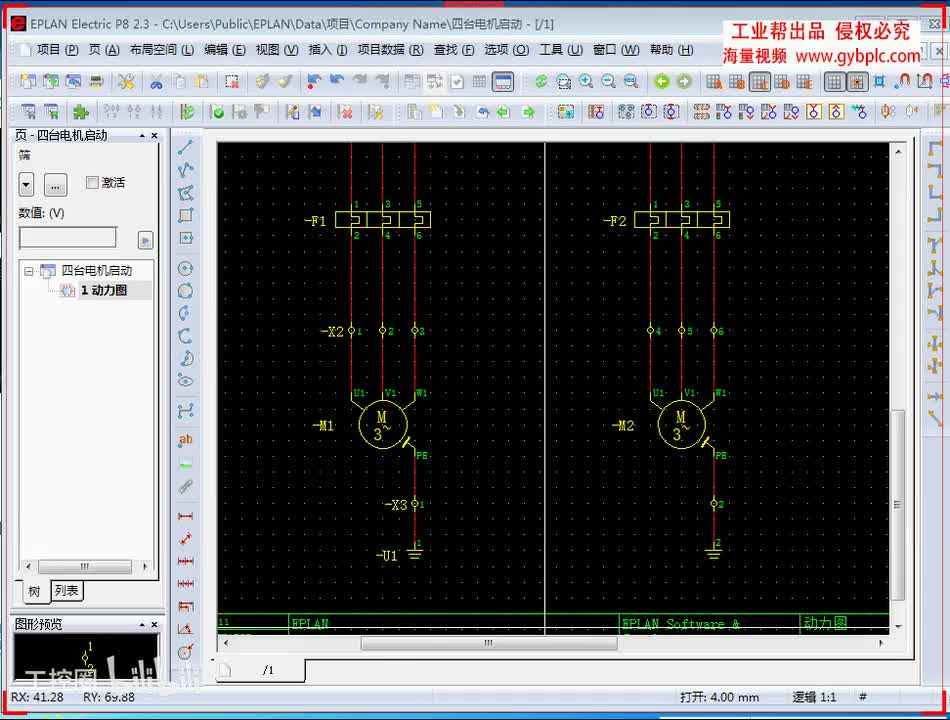Collapse the 四台电机启动 project tree node
Viewport: 950px width, 720px height.
(x=28, y=271)
